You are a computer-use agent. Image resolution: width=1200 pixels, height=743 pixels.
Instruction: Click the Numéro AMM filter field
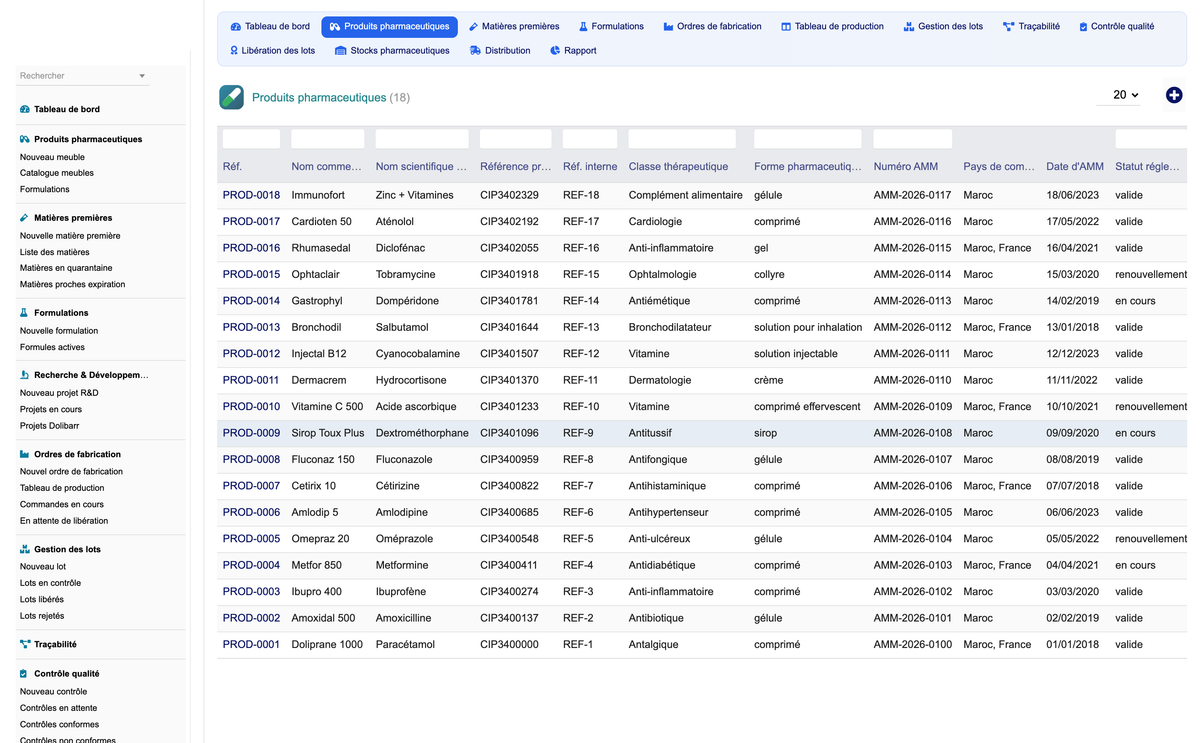point(912,139)
